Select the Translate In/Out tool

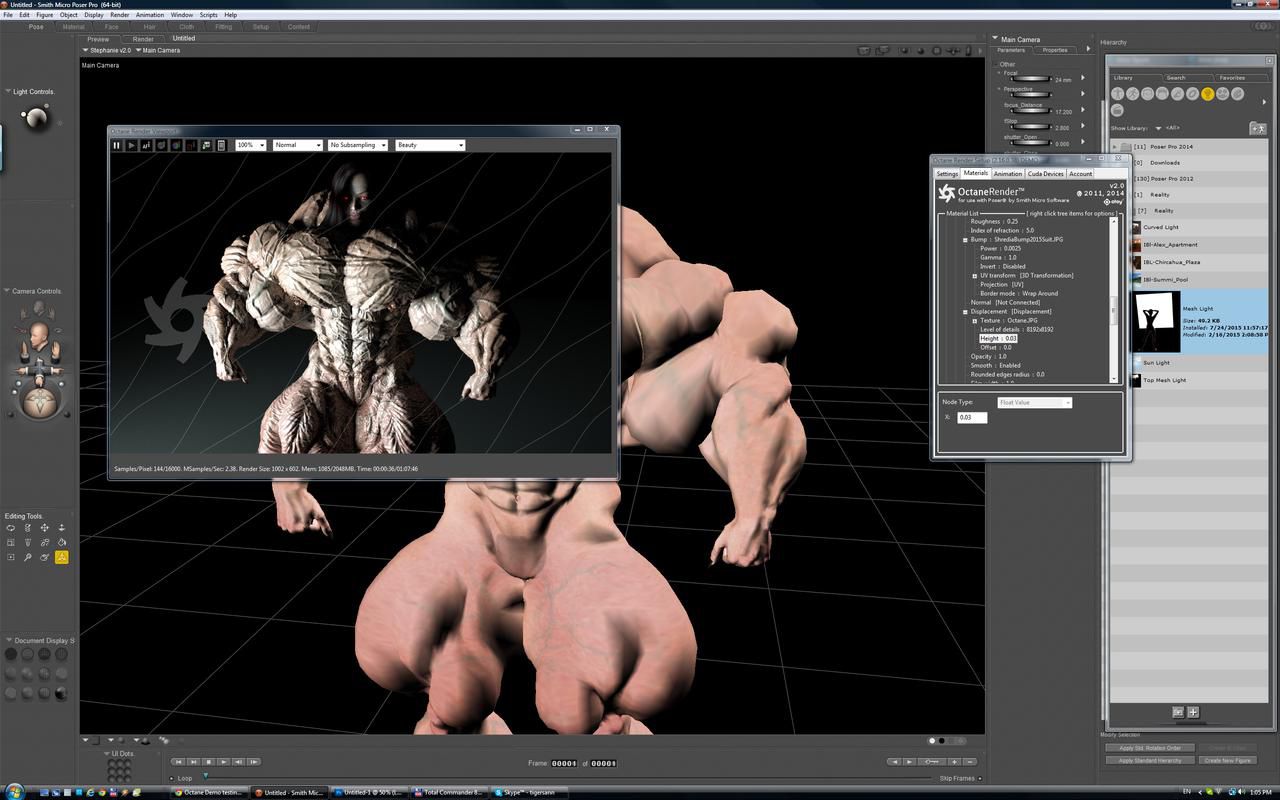[62, 528]
